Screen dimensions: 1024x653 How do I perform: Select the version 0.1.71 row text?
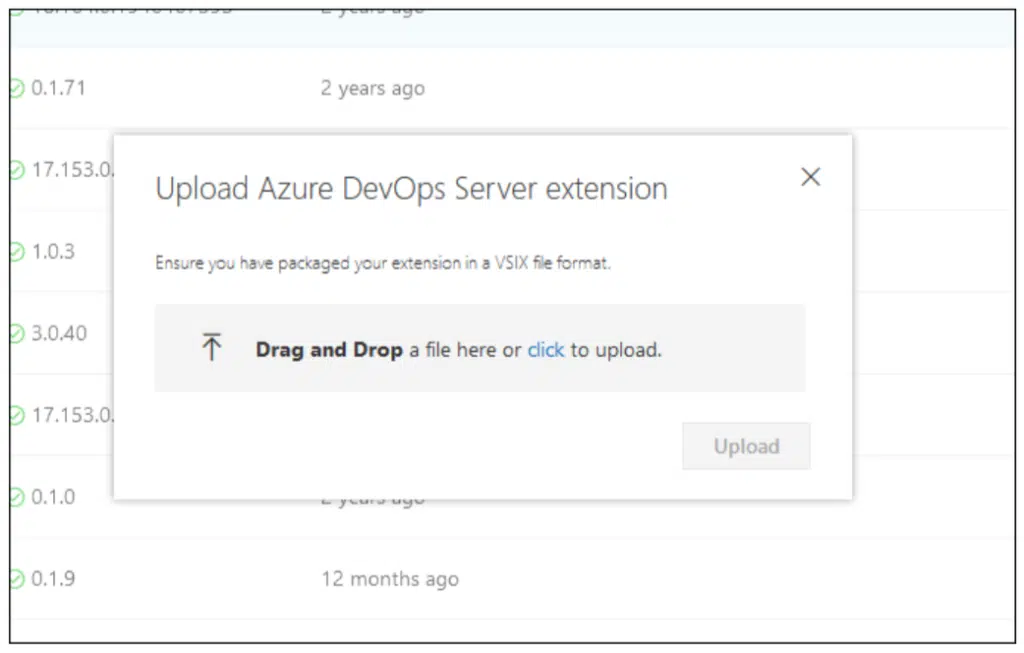59,88
